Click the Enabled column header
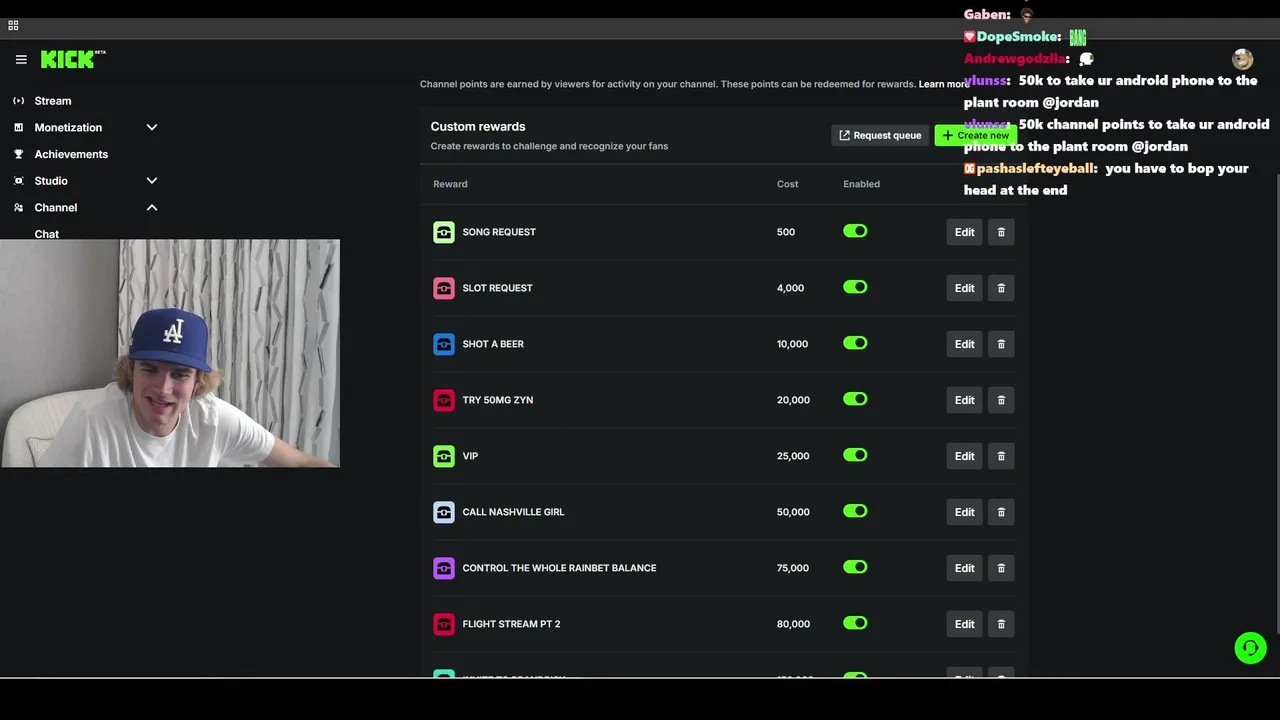The width and height of the screenshot is (1280, 720). pos(861,184)
